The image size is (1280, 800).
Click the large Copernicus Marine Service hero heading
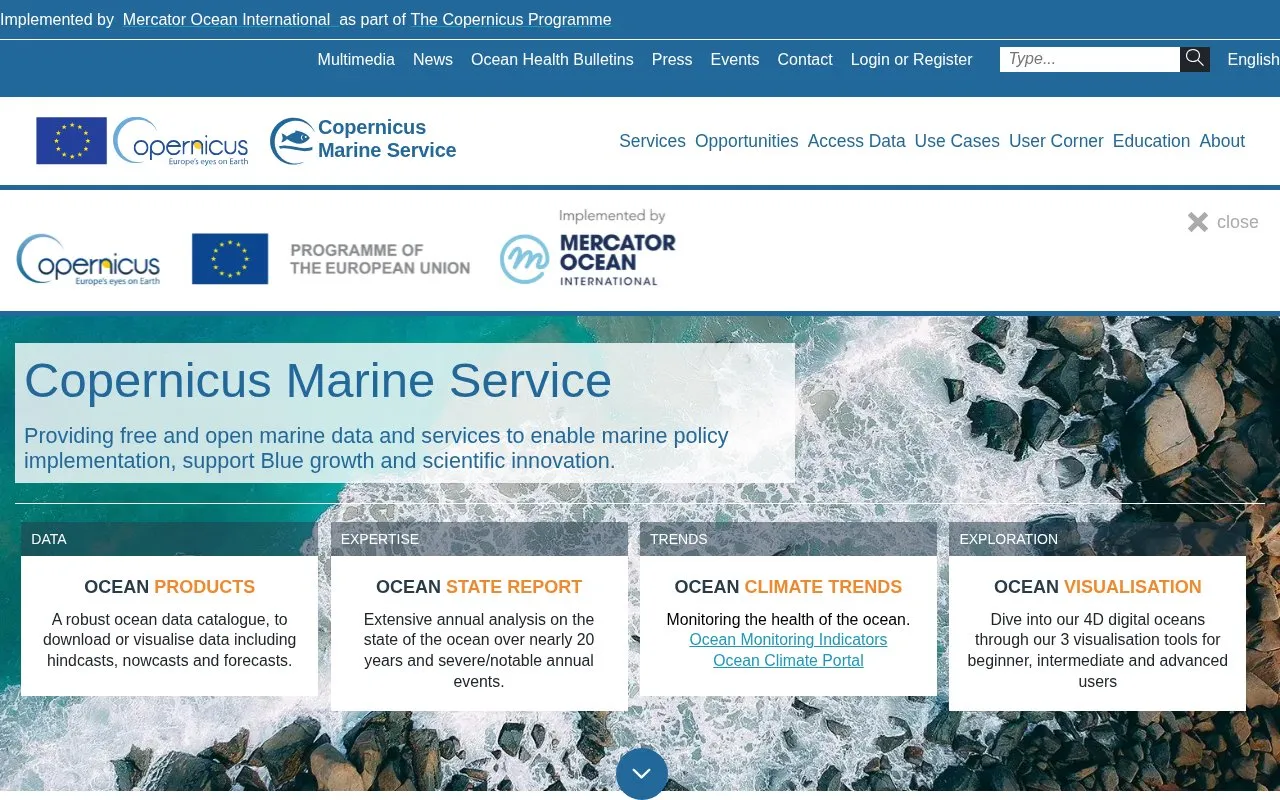coord(318,380)
